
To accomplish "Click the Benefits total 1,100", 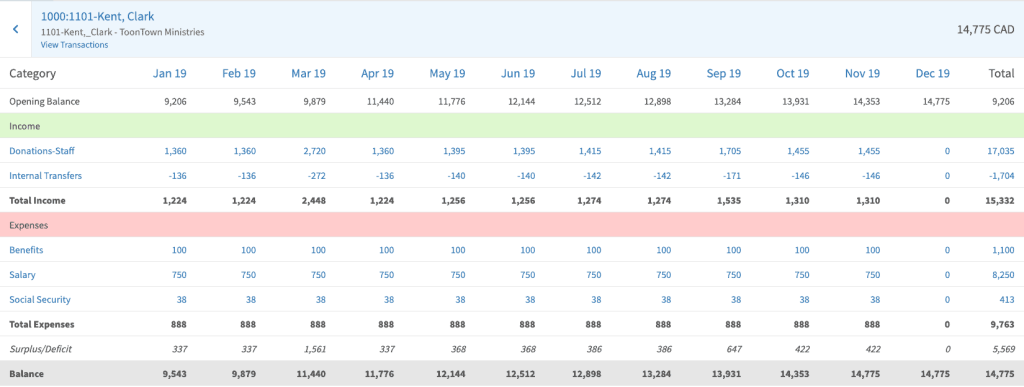I will [x=1002, y=250].
